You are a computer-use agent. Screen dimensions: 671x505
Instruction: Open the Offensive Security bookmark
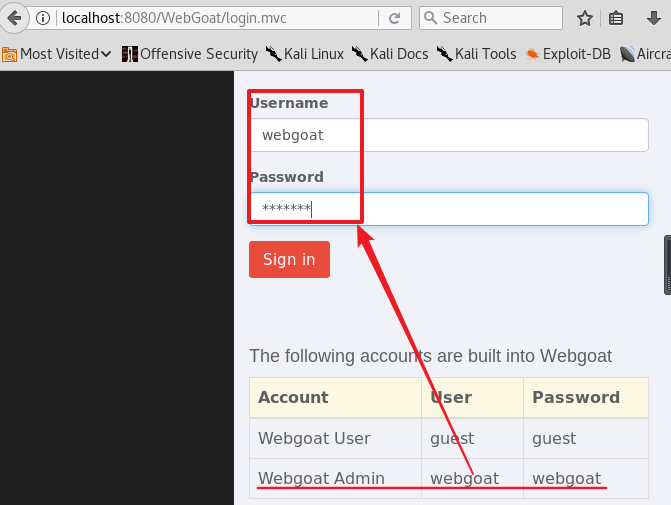click(190, 54)
